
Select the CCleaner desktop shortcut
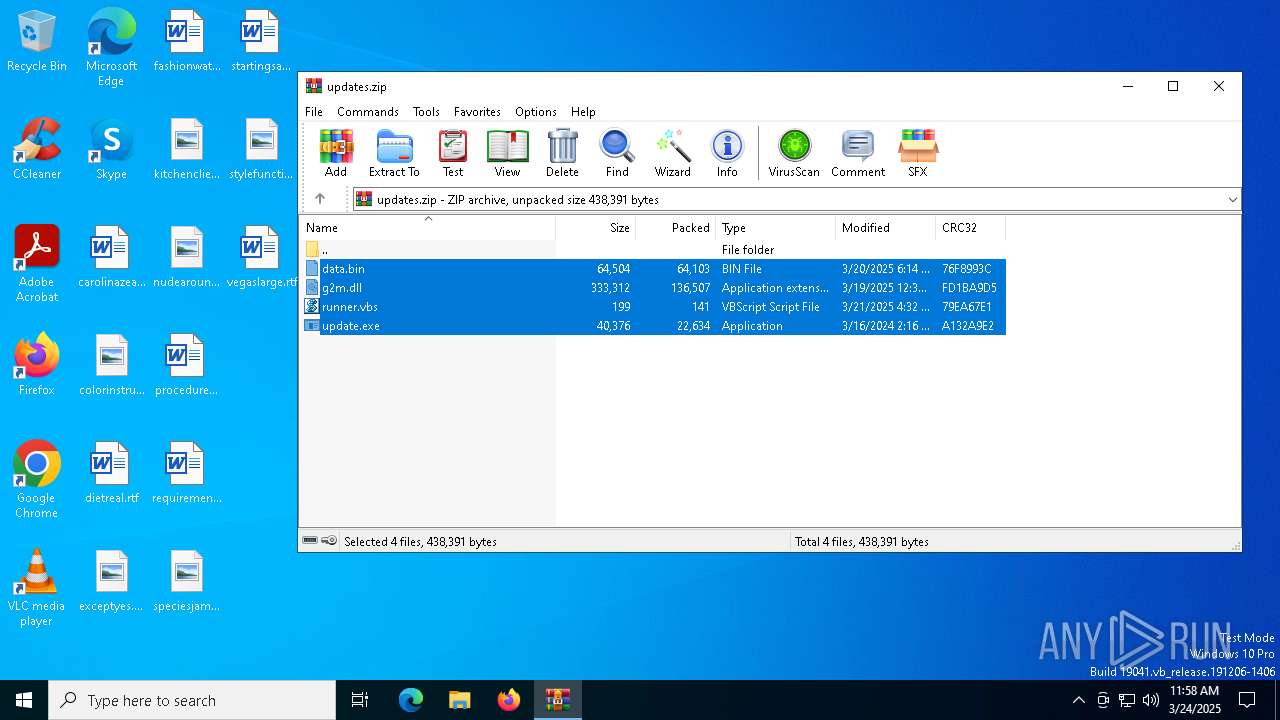point(37,150)
